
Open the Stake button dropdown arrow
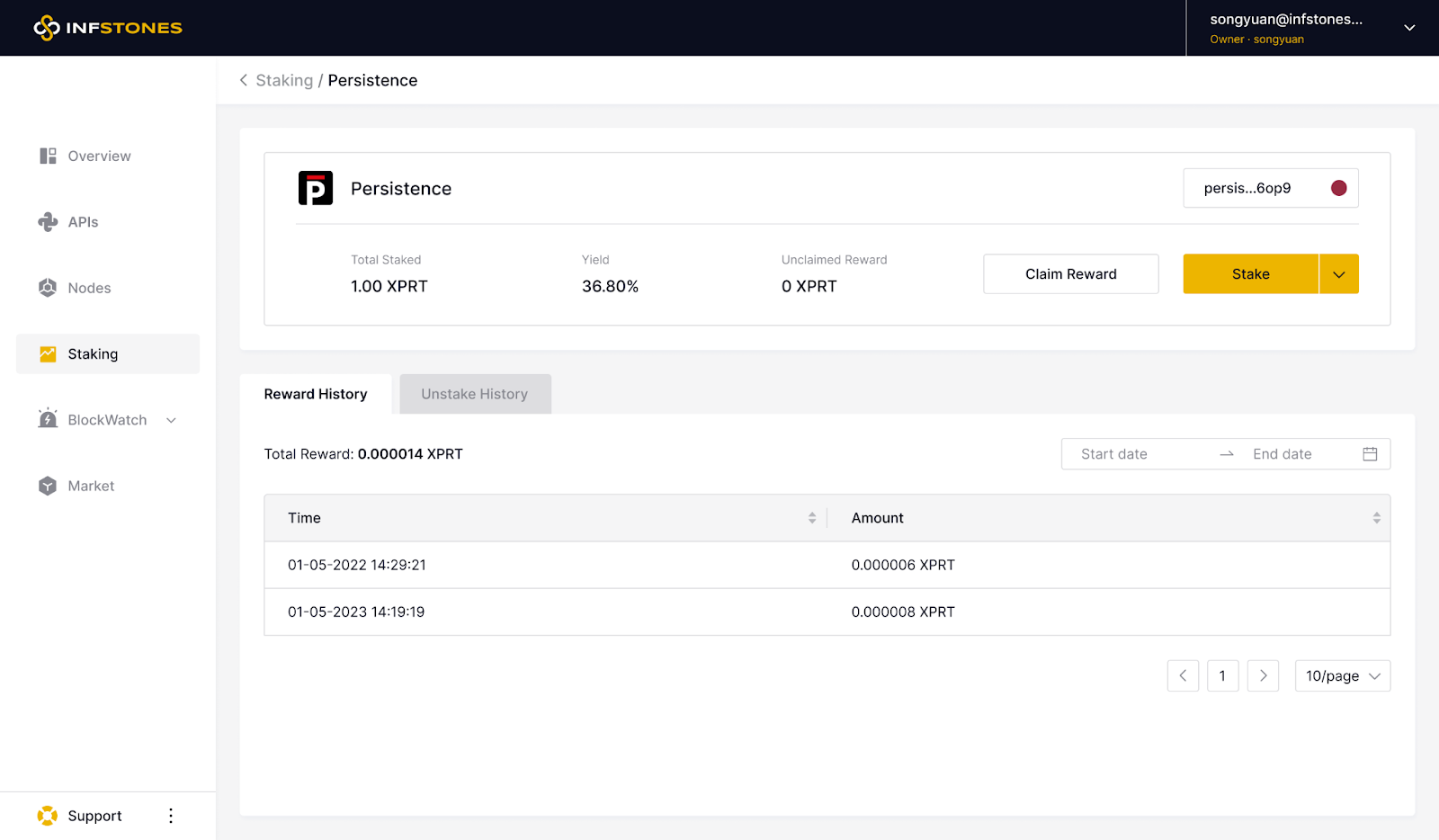pyautogui.click(x=1339, y=274)
